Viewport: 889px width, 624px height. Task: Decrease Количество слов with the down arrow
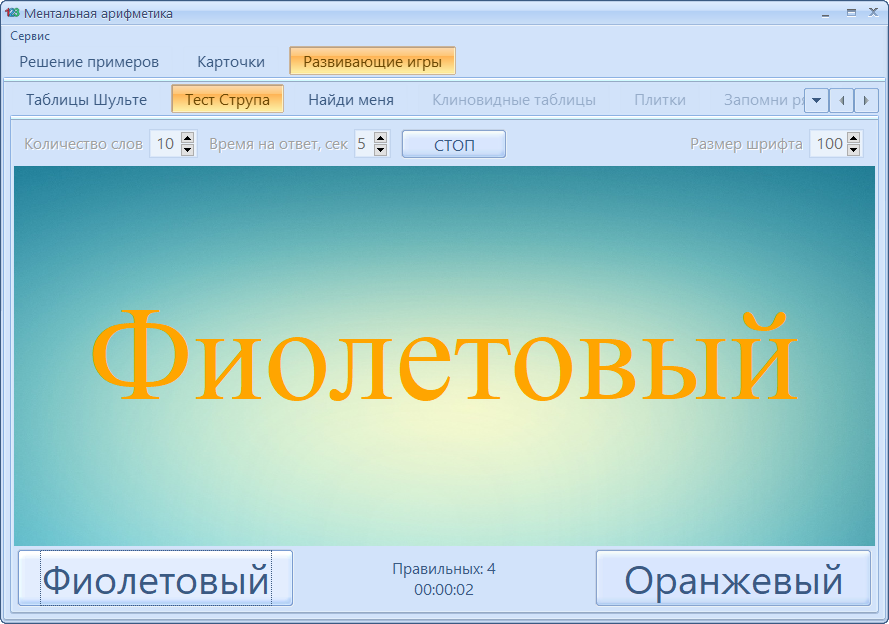tap(186, 148)
